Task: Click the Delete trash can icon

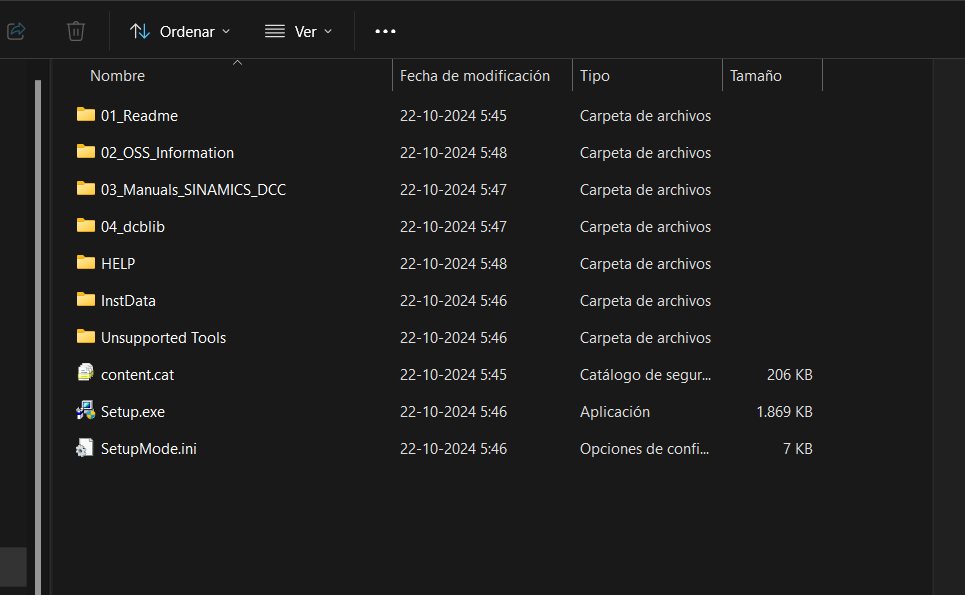Action: point(76,31)
